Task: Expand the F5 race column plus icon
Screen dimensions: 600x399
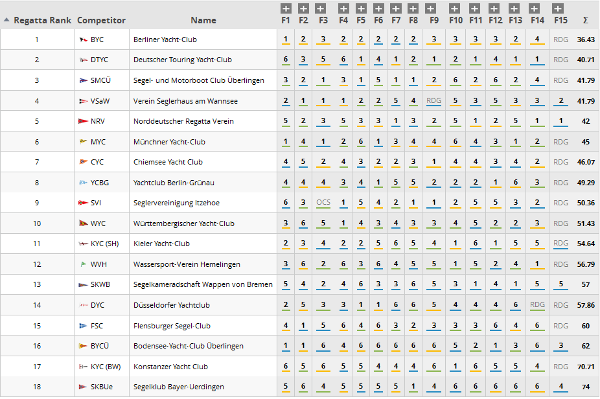Action: (x=361, y=8)
